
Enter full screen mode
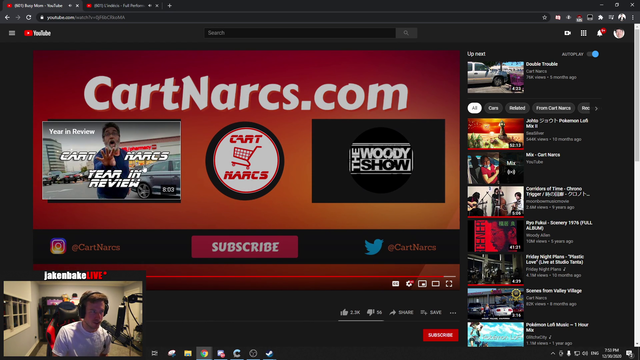(449, 284)
